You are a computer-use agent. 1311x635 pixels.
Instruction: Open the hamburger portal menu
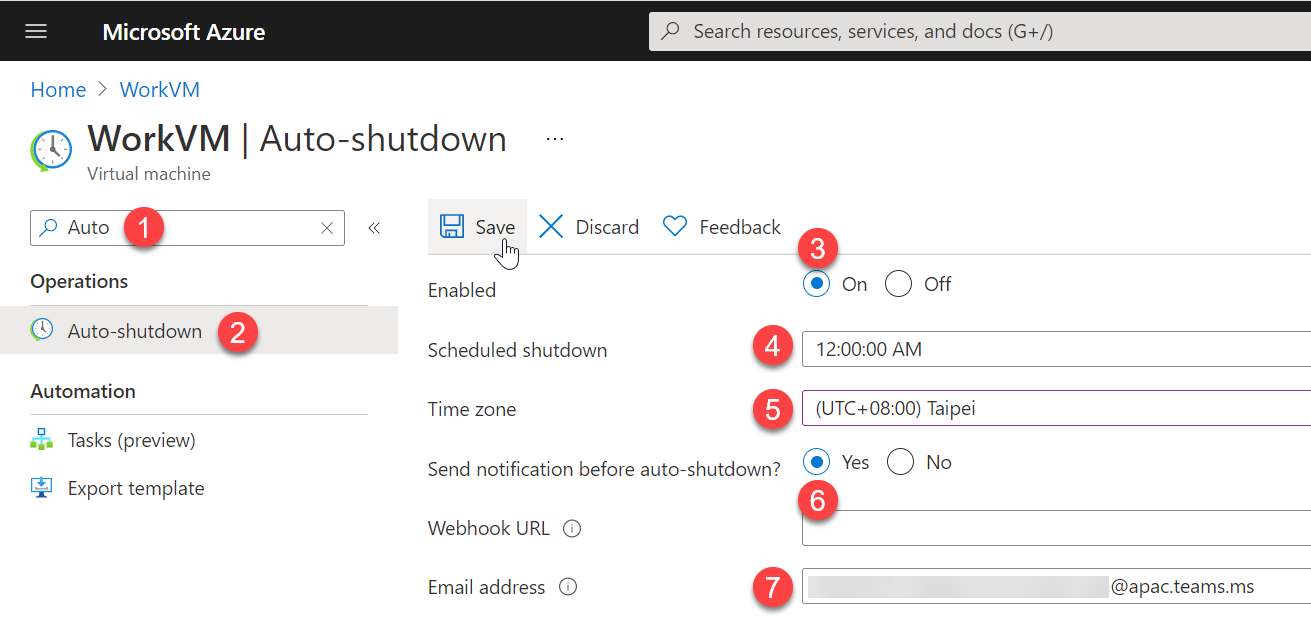pyautogui.click(x=36, y=31)
